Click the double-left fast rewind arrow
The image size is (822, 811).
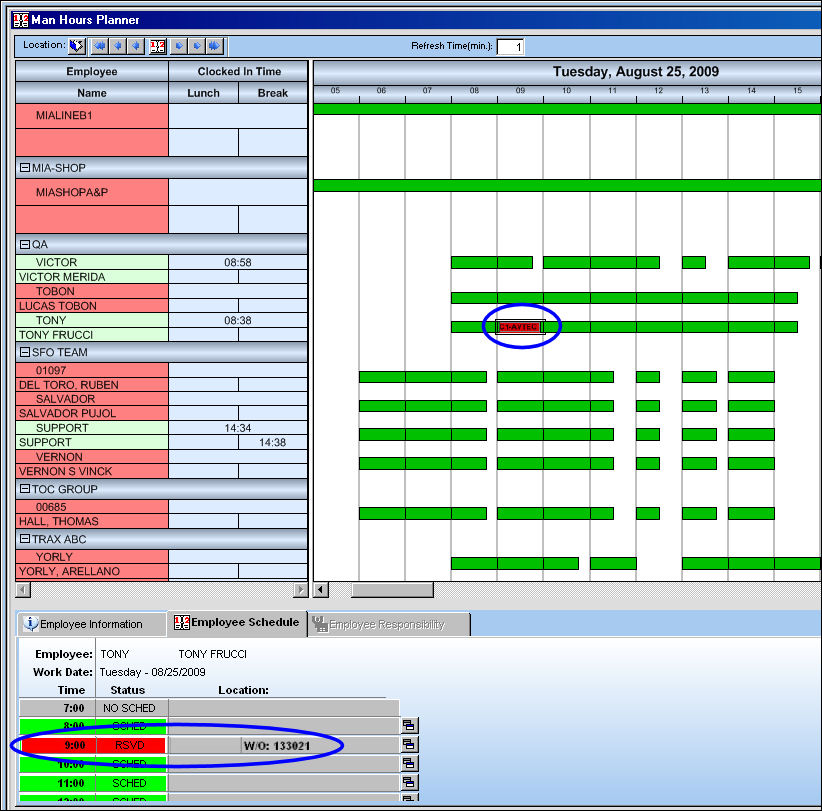click(100, 46)
